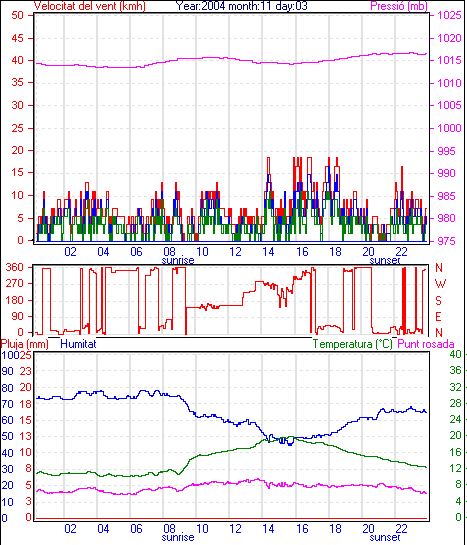Screen dimensions: 467x545
Task: Click the 'sunset' label under bottom chart
Action: [385, 537]
